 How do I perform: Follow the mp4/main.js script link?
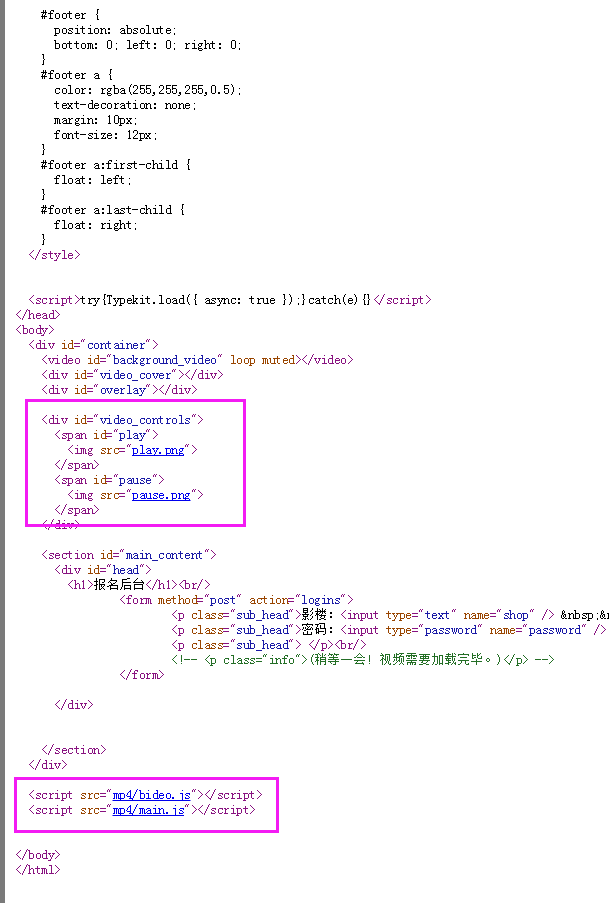pyautogui.click(x=148, y=810)
